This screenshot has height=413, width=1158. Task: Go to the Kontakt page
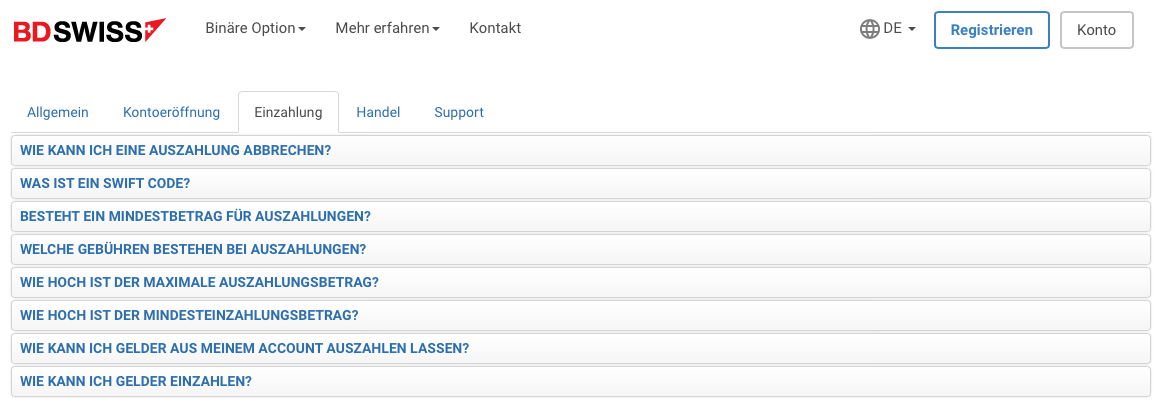click(496, 28)
